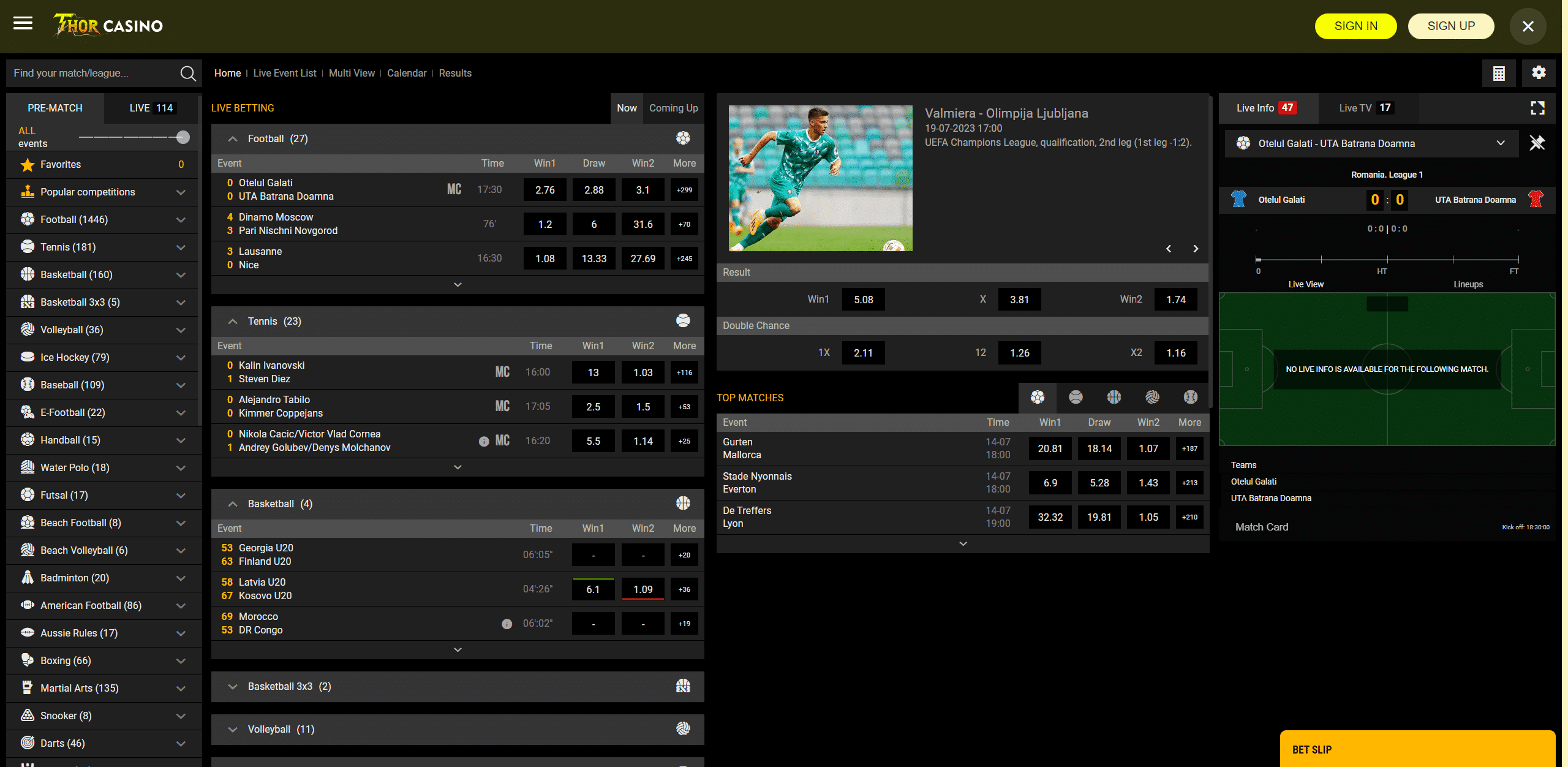The image size is (1568, 767).
Task: Select volleyball filter in Top Matches
Action: pos(1152,398)
